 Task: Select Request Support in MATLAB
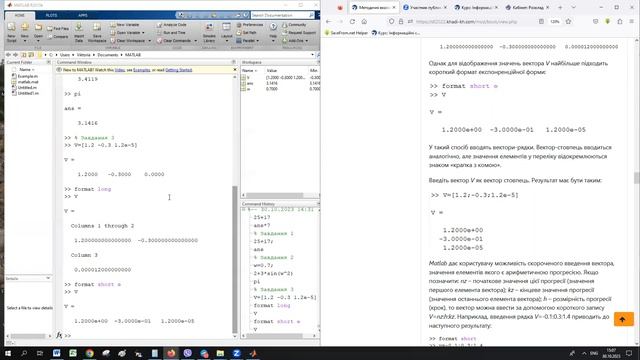[299, 33]
